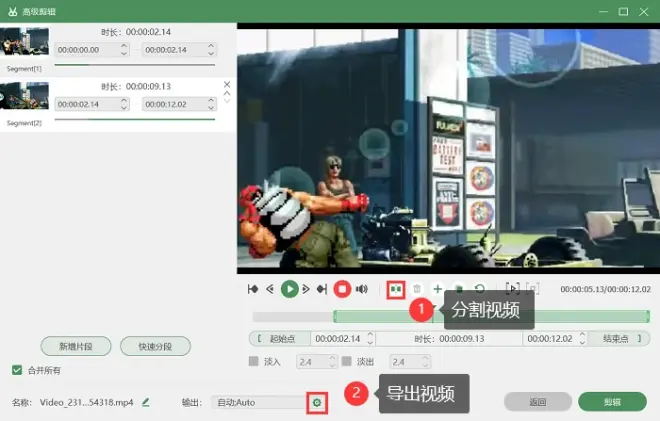Click the 时长: 00:00:09.13 label below the timeline
Image resolution: width=660 pixels, height=421 pixels.
coord(449,338)
